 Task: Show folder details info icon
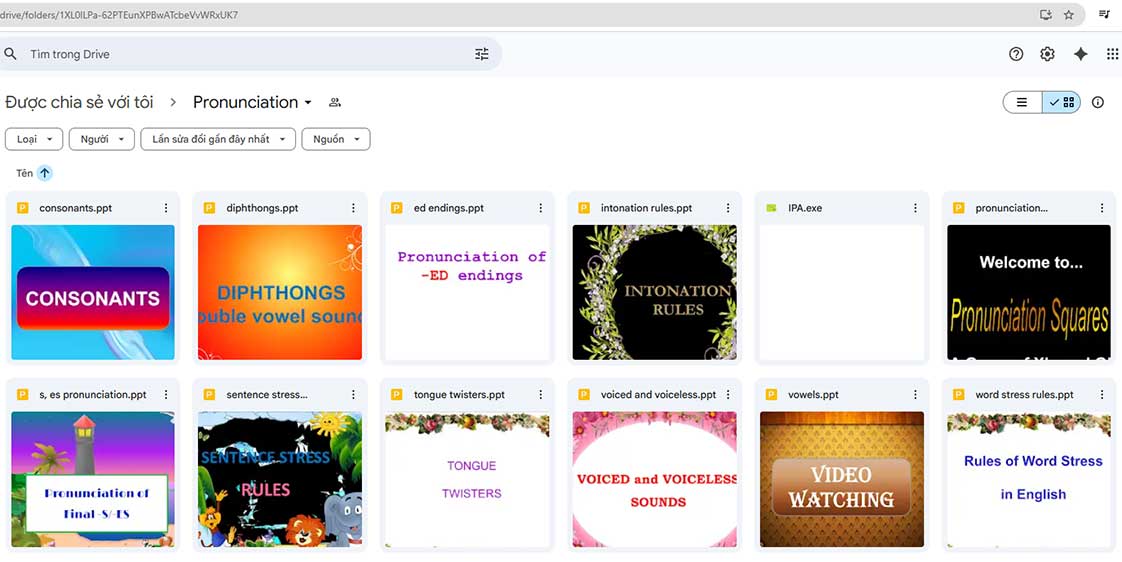[1098, 102]
